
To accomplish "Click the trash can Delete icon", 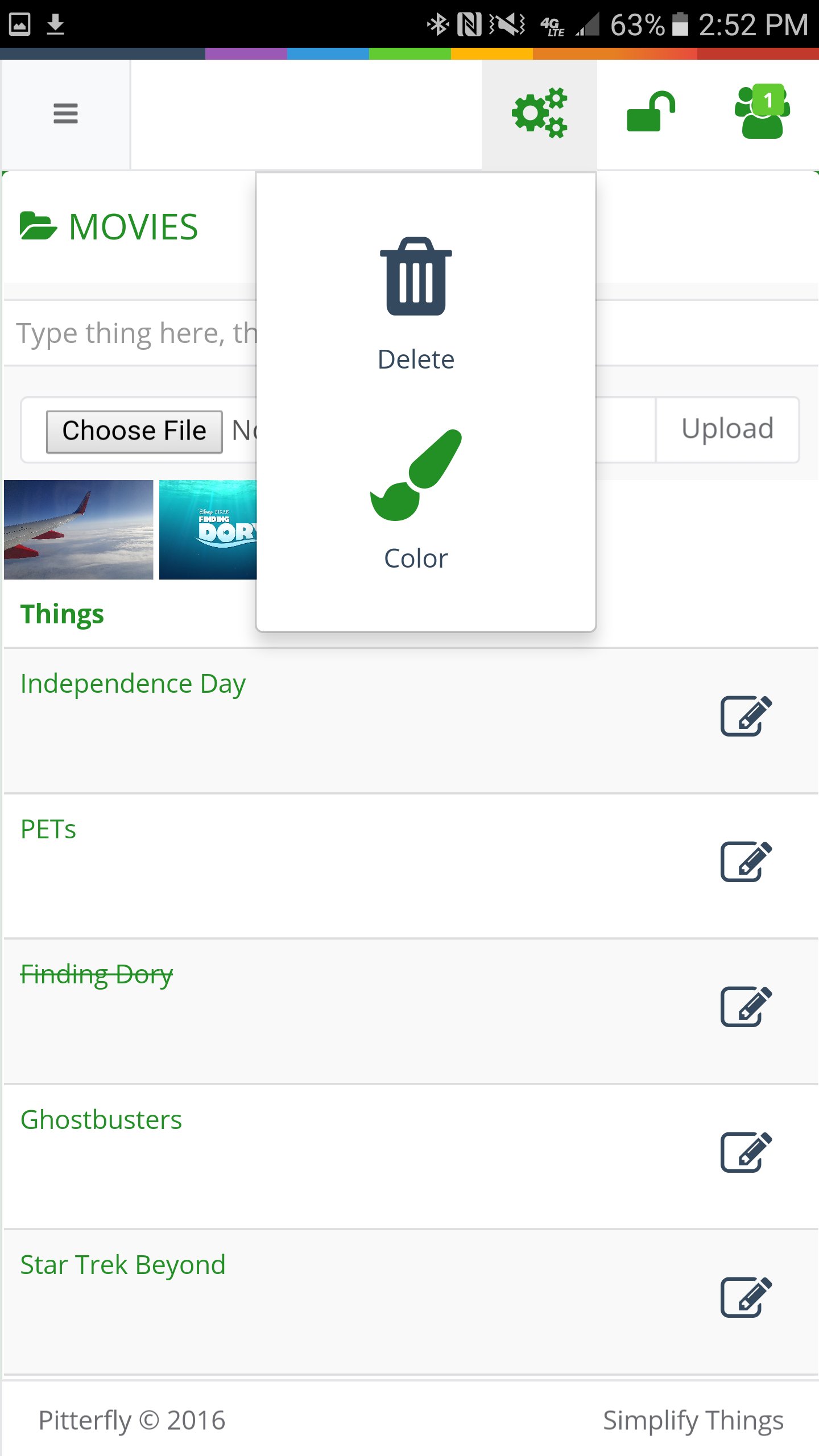I will pyautogui.click(x=416, y=276).
